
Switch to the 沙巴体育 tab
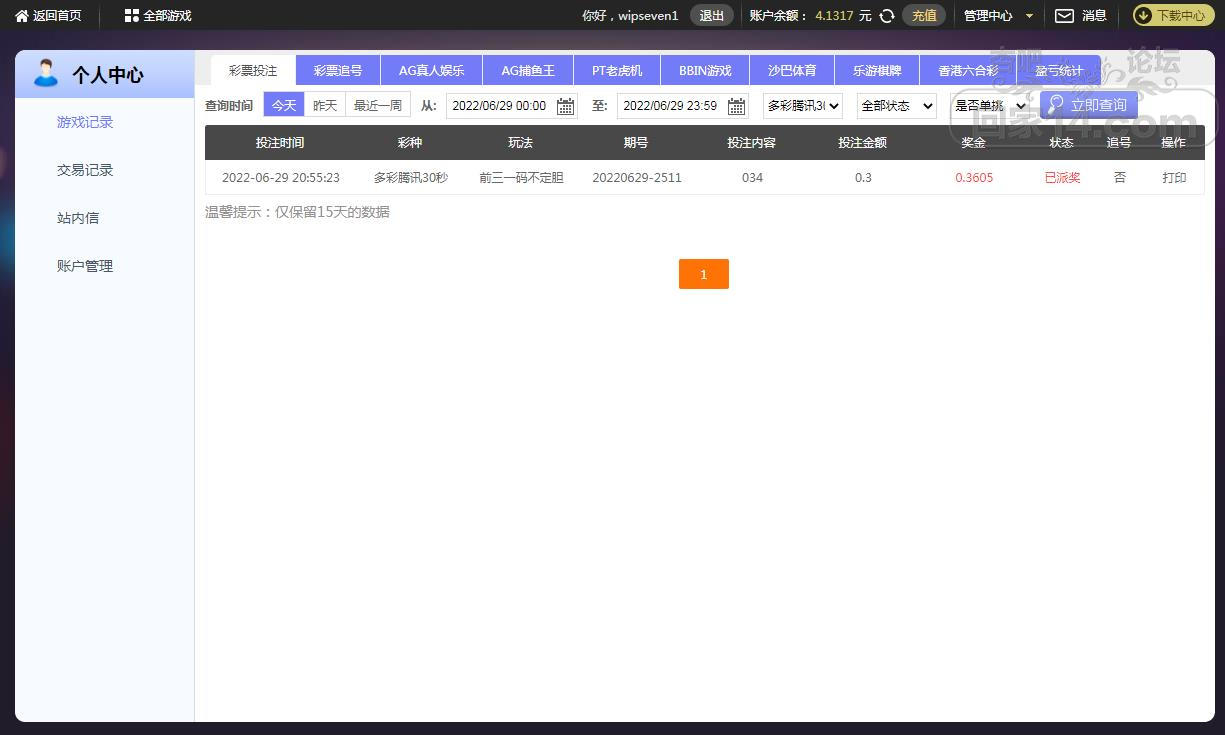(x=792, y=71)
